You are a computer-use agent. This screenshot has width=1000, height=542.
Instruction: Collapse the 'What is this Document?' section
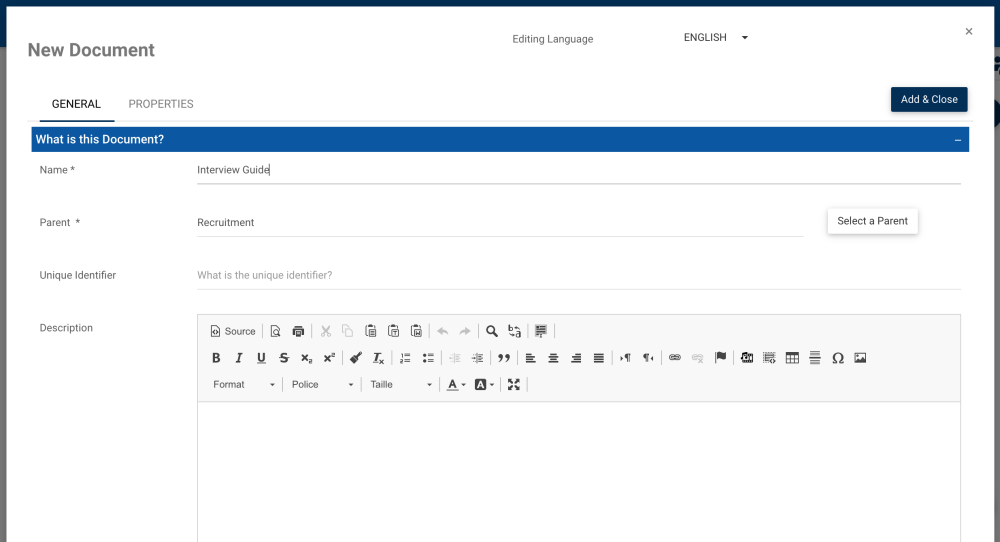point(957,140)
